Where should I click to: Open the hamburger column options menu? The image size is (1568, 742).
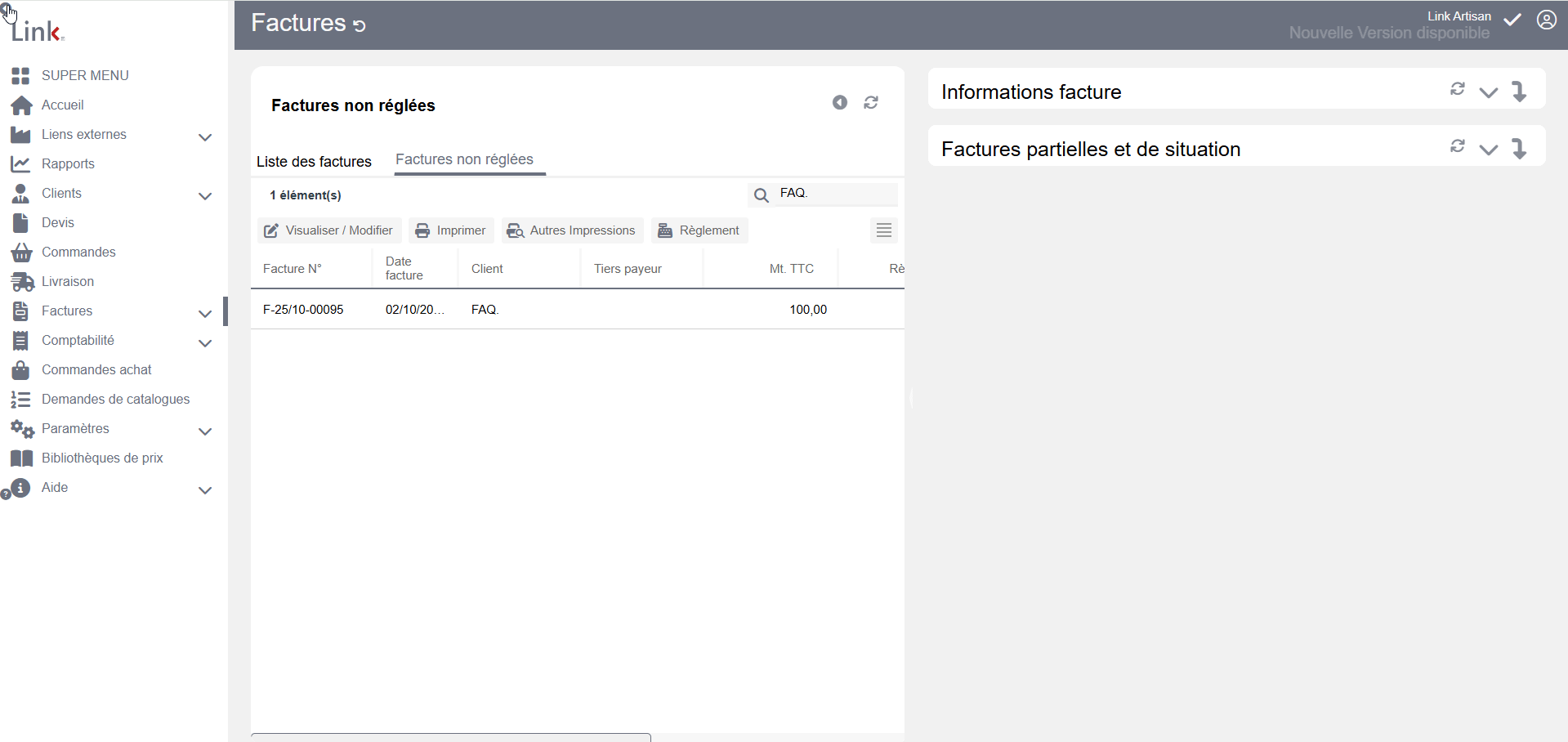tap(884, 230)
